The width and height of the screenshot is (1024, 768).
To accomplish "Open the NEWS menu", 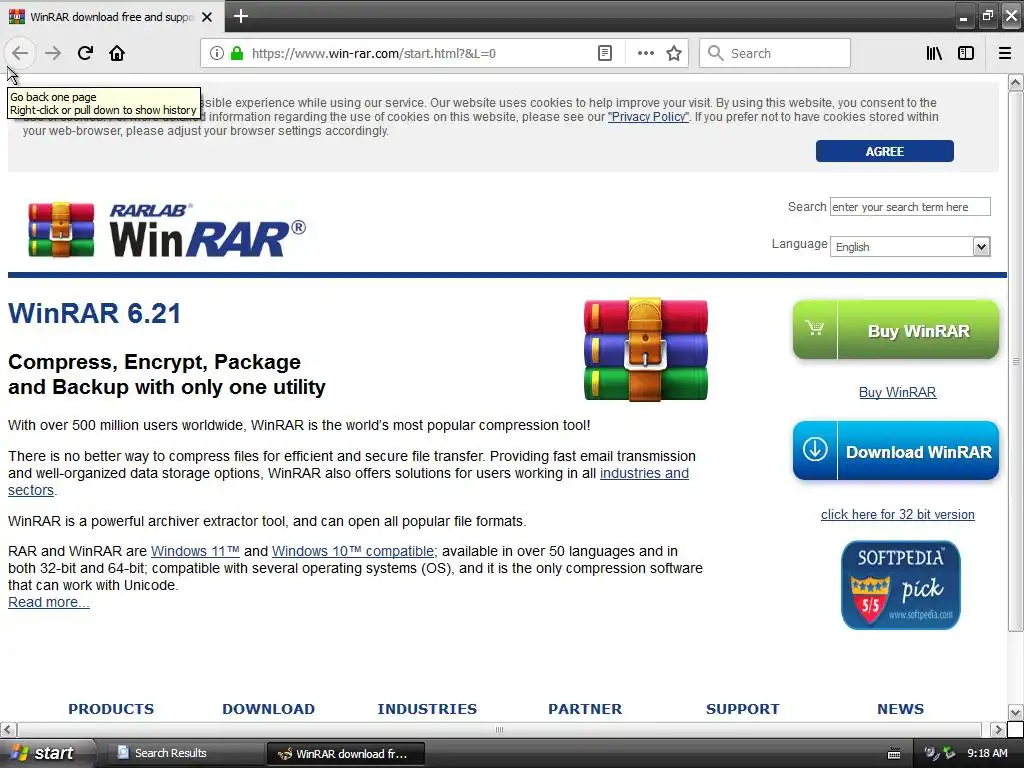I will (901, 709).
